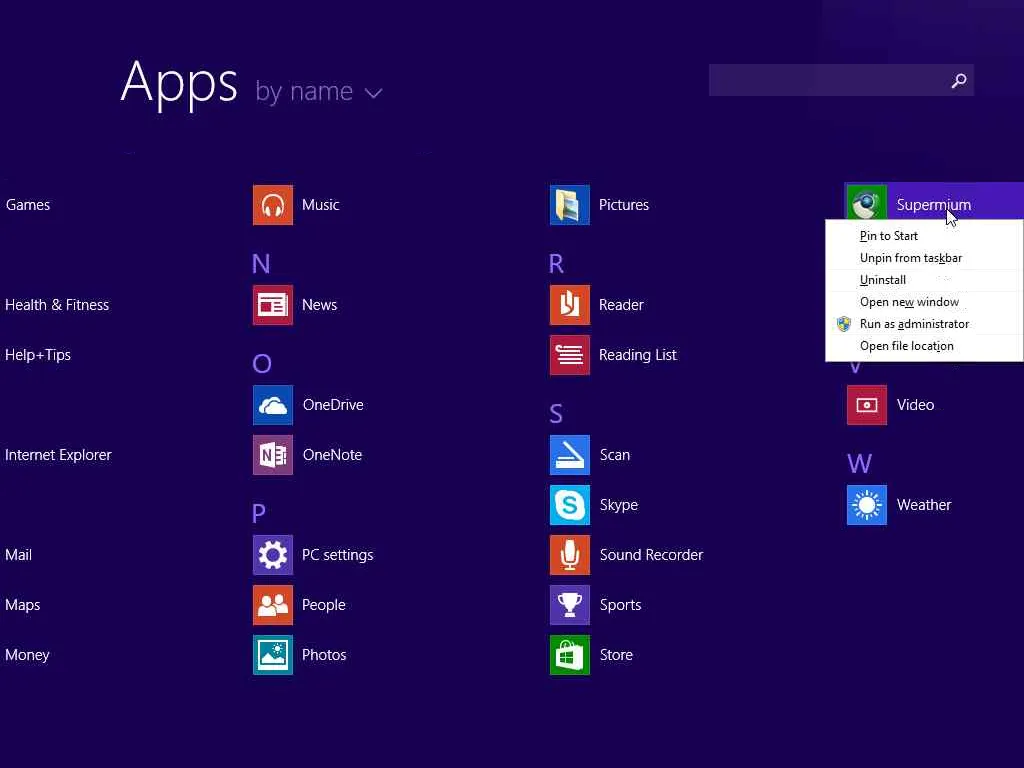The width and height of the screenshot is (1024, 768).
Task: Click the 'Skype' app name text
Action: [619, 505]
